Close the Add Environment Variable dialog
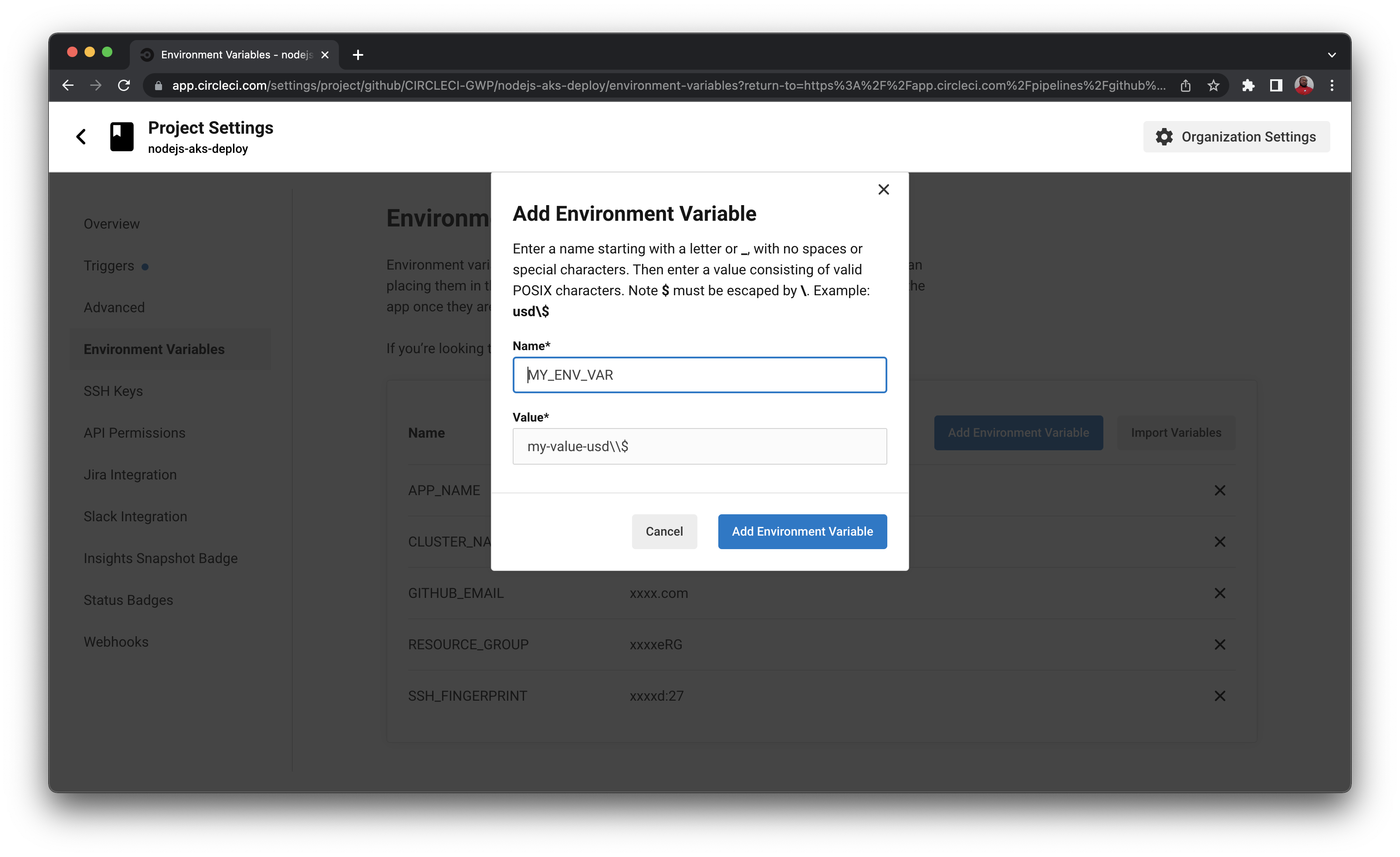 883,189
